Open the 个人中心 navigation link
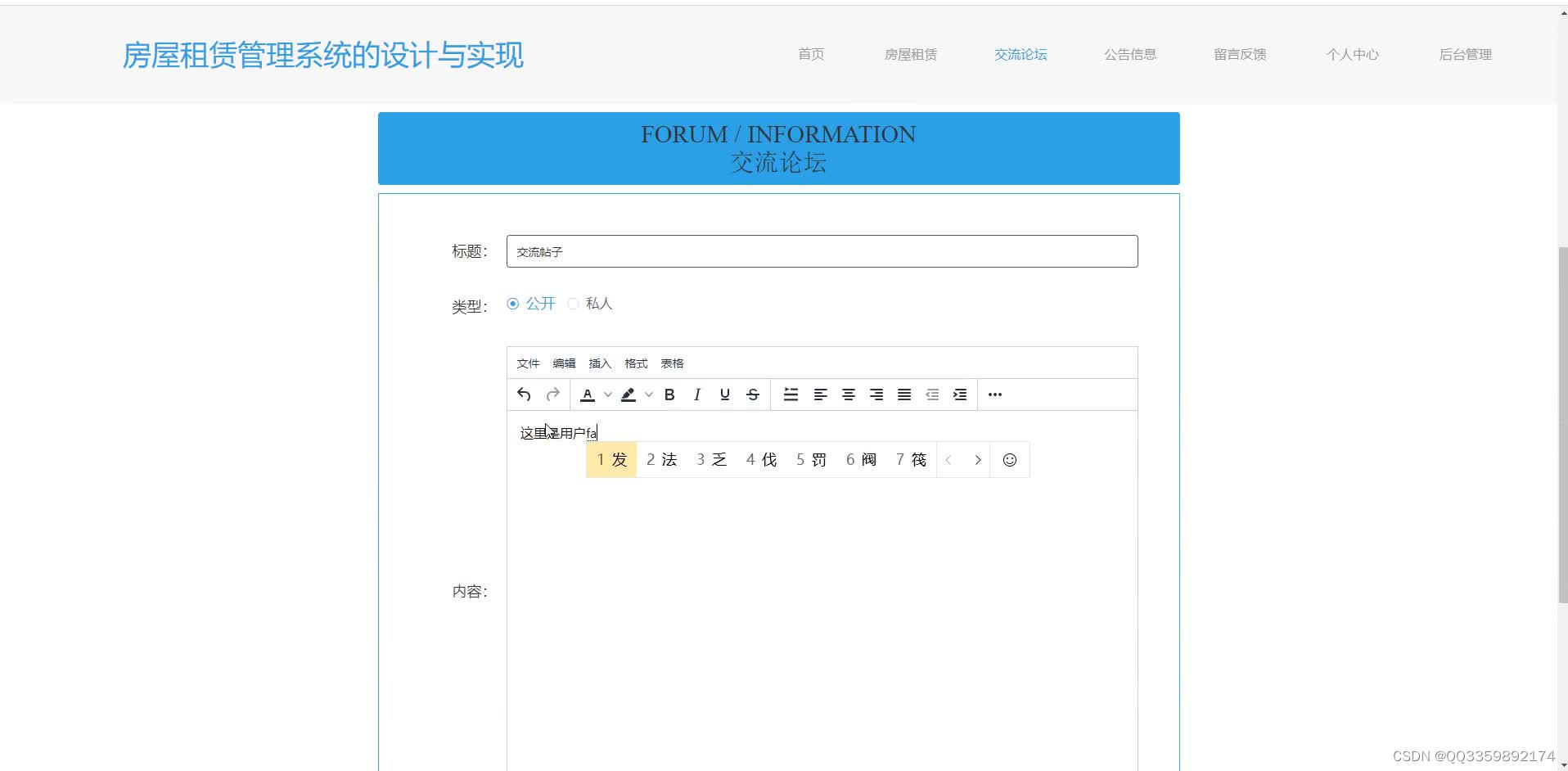Screen dimensions: 1568x771 coord(1353,54)
